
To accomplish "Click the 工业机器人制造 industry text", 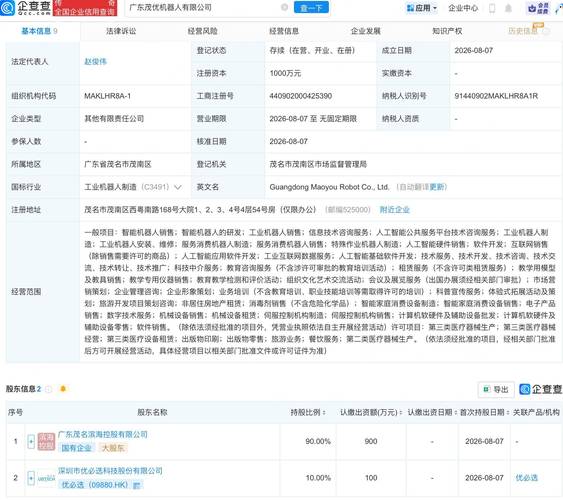I will [110, 187].
